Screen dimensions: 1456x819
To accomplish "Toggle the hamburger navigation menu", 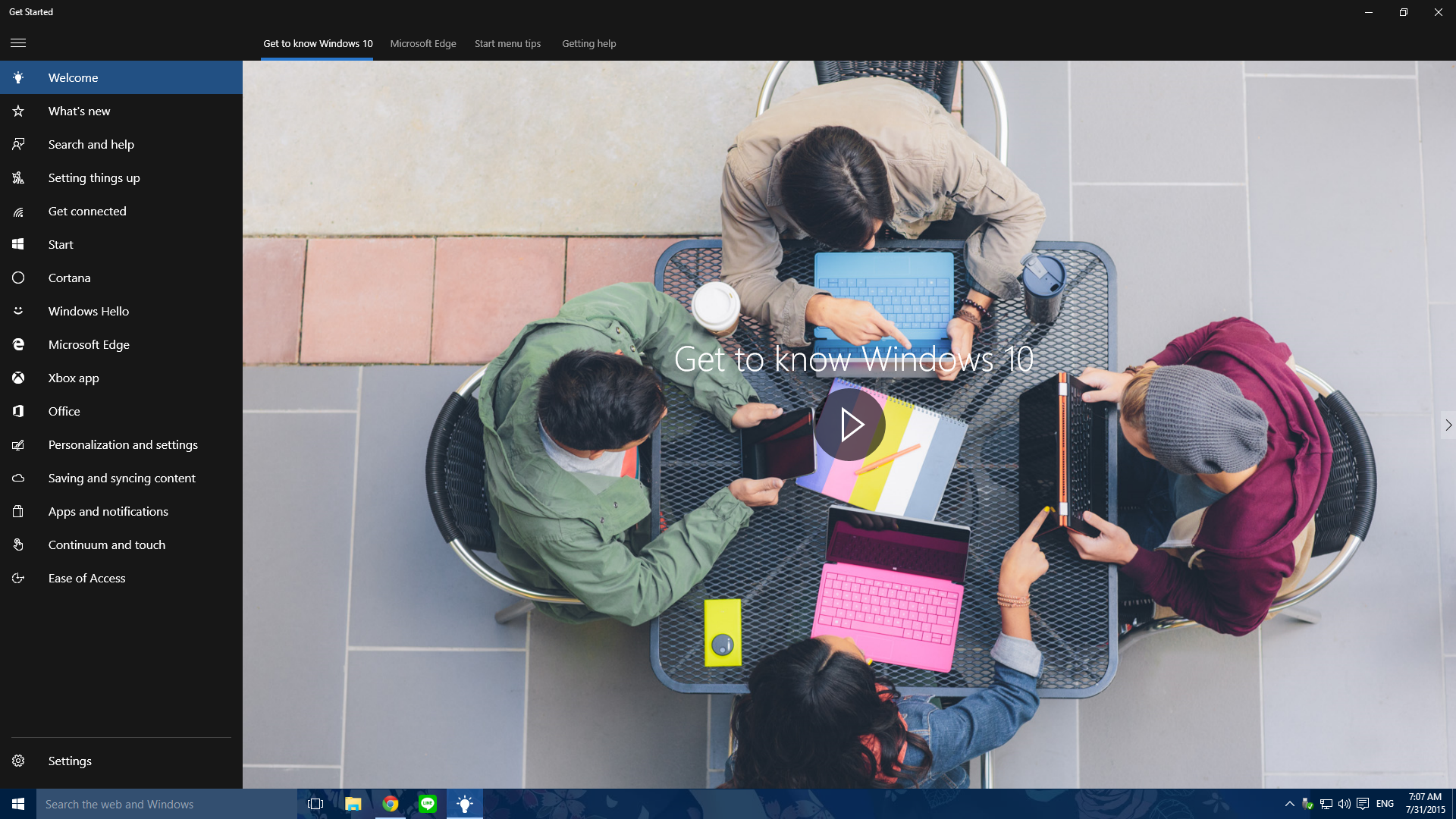I will point(18,43).
